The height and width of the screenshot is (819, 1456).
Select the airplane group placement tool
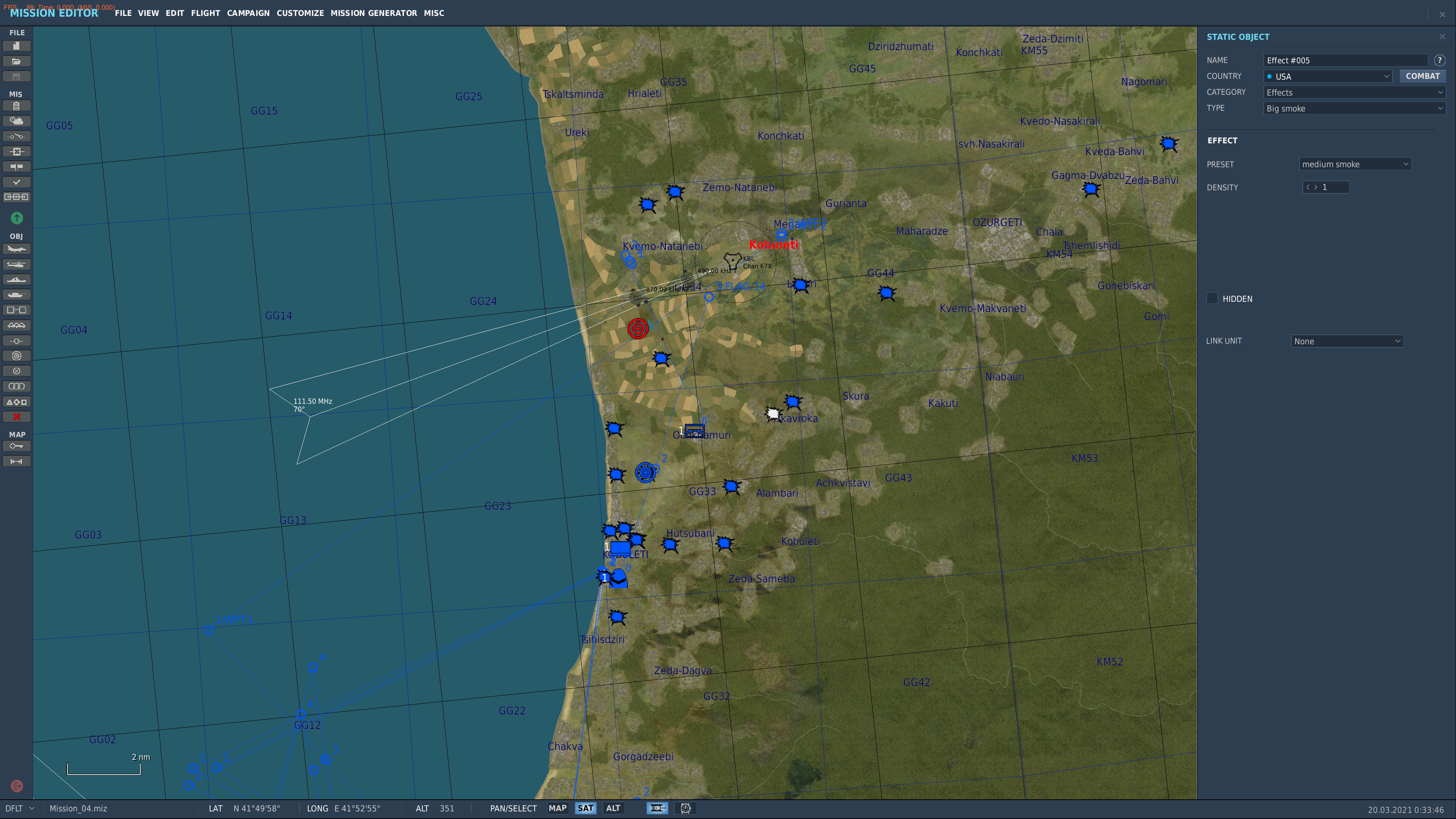(16, 249)
